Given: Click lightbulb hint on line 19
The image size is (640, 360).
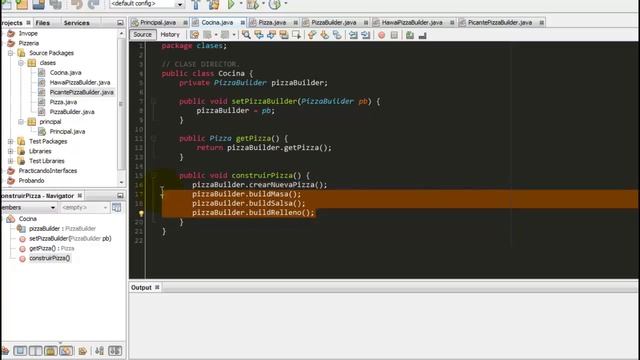Looking at the screenshot, I should (141, 213).
